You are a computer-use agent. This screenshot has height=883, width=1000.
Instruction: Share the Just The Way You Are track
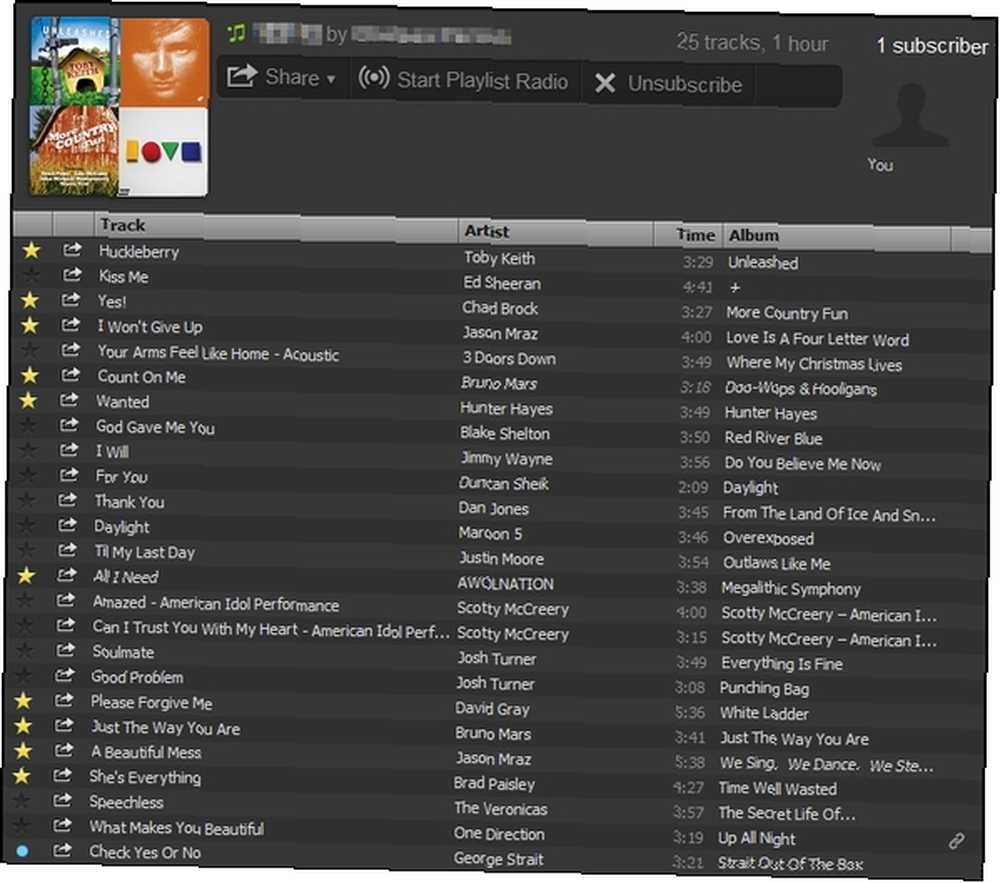tap(64, 725)
